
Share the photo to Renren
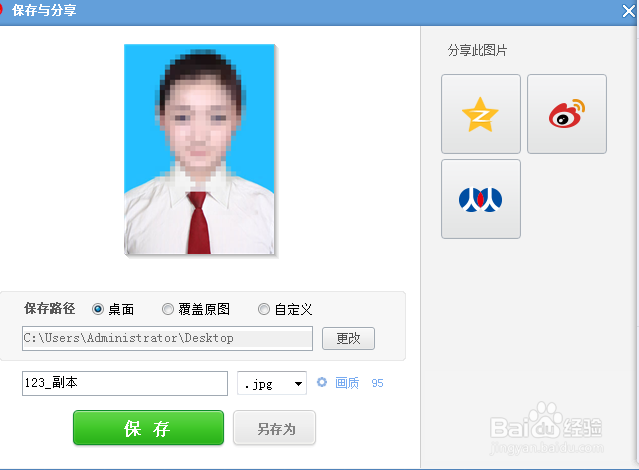point(480,199)
